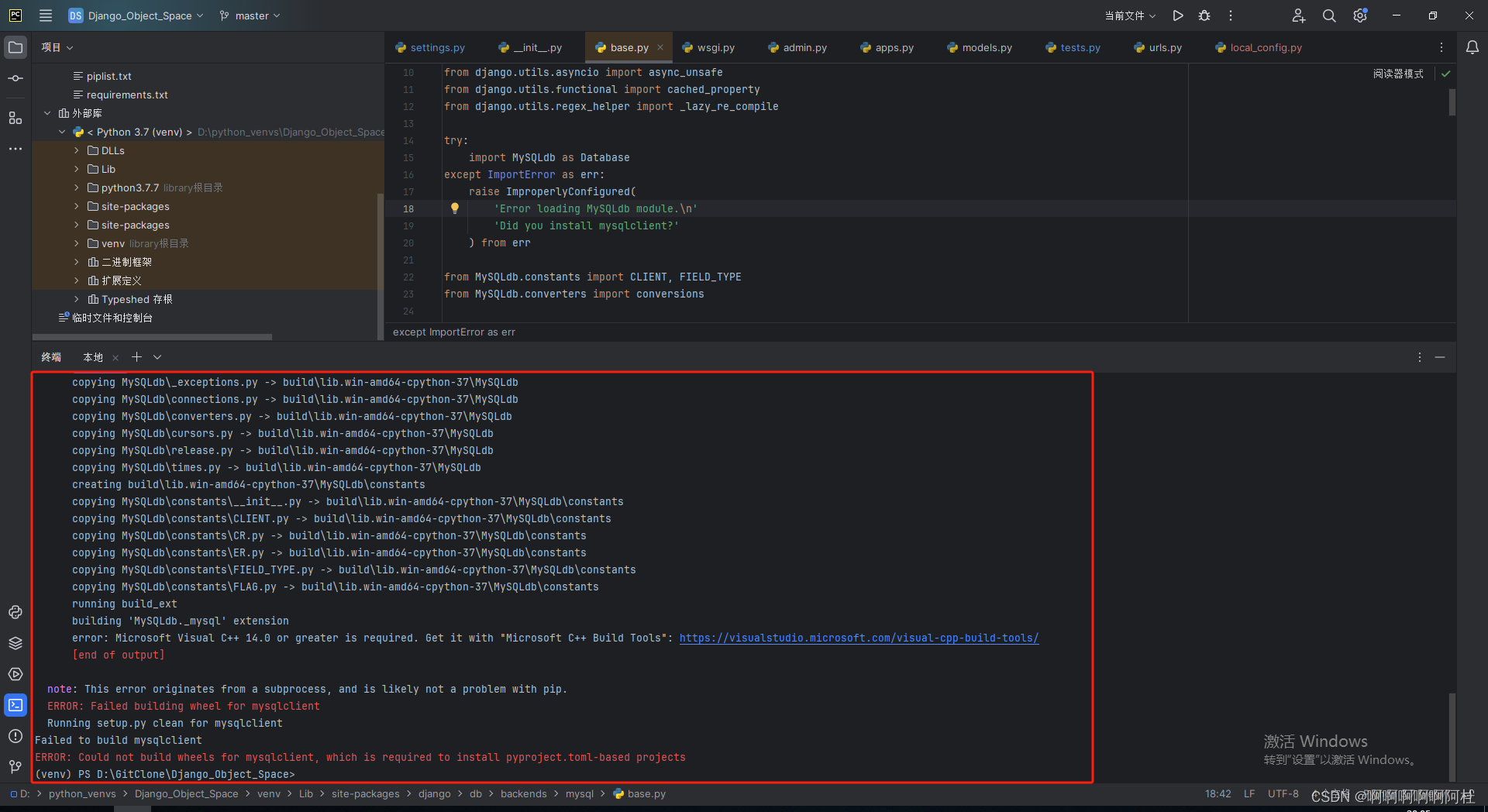Switch to the models.py tab

[980, 47]
